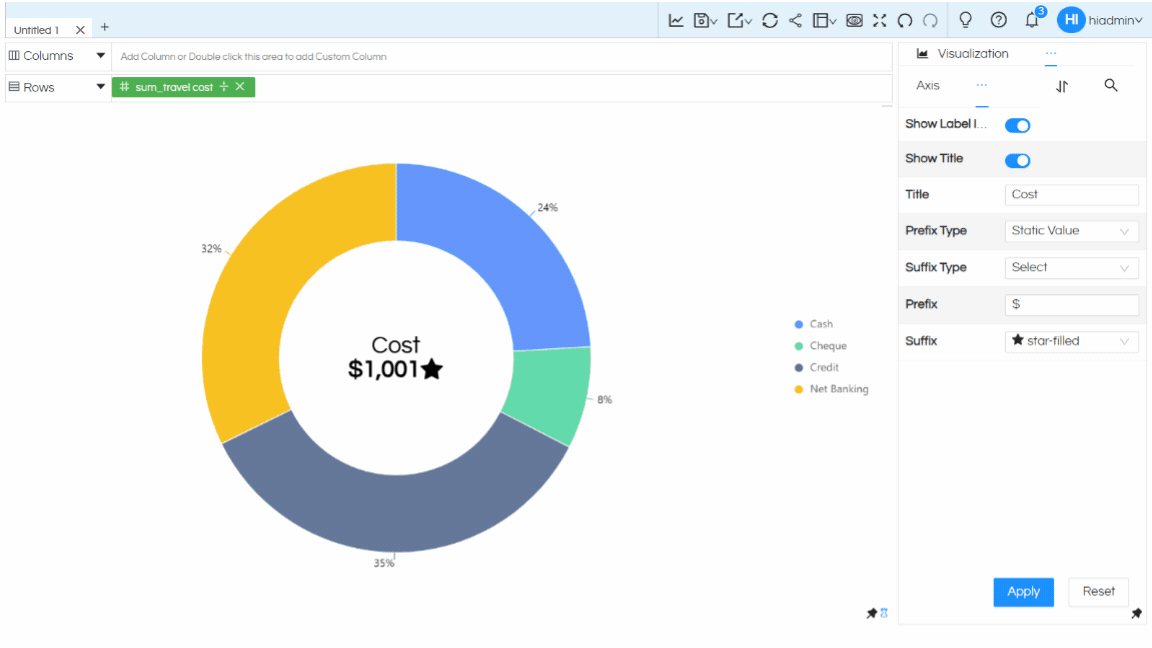Toggle fullscreen with expand arrows icon
The width and height of the screenshot is (1152, 648).
click(879, 21)
